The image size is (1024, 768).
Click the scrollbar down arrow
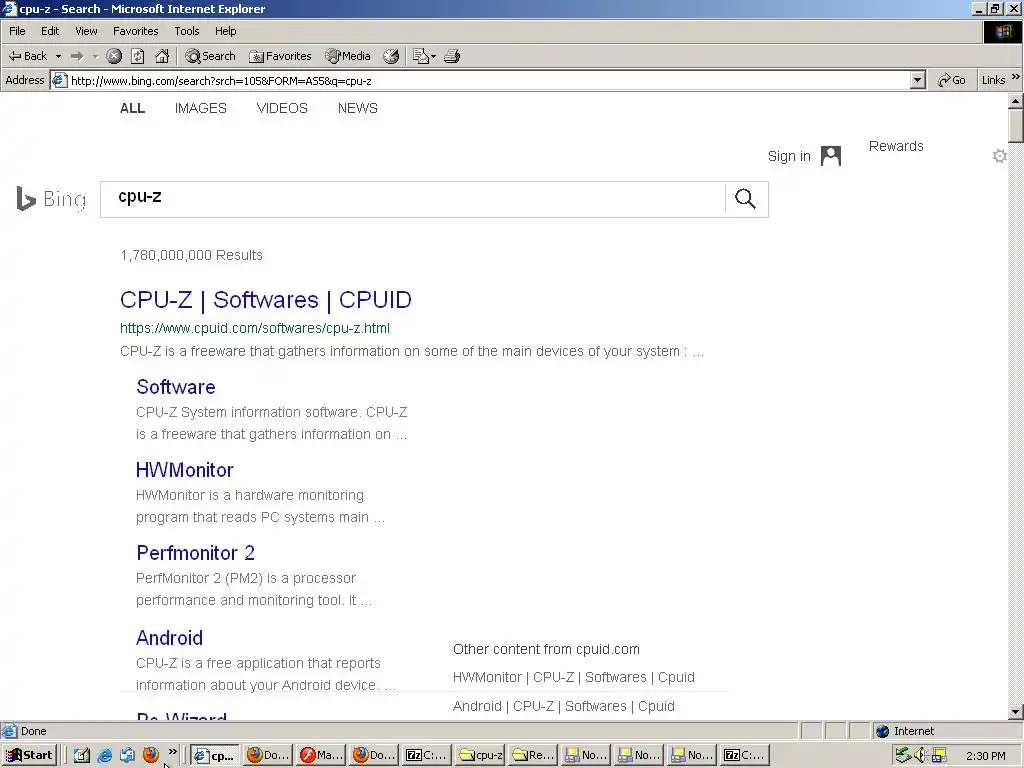point(1016,712)
